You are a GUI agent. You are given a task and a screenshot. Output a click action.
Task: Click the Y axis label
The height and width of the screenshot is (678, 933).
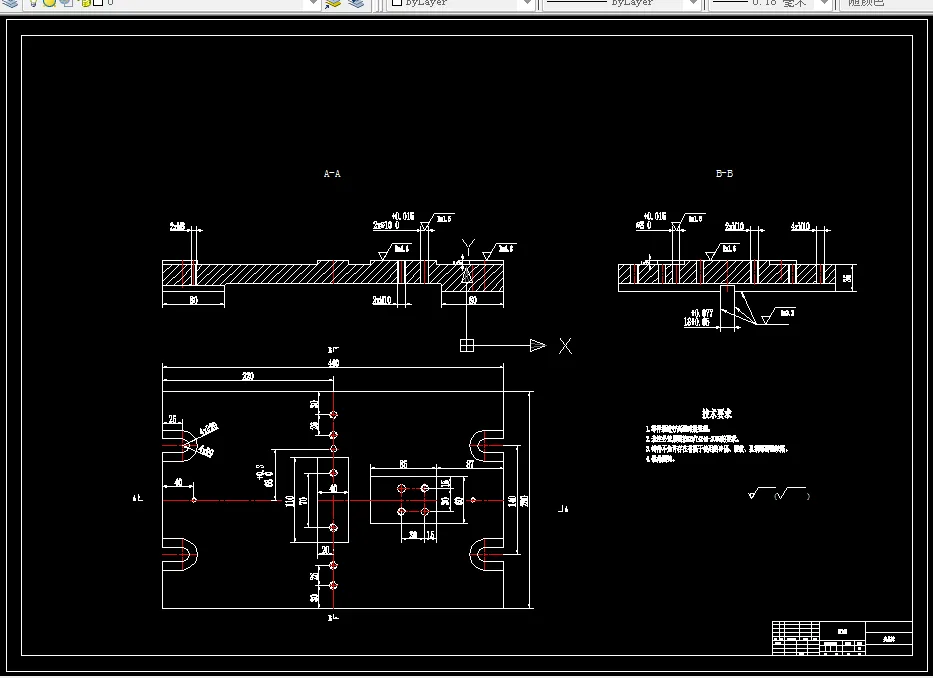click(x=468, y=246)
